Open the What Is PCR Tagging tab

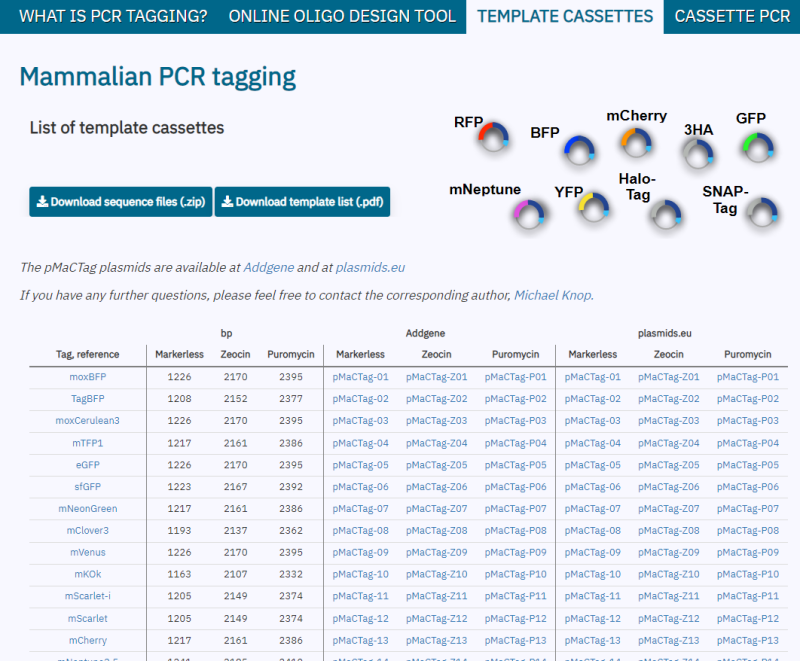(x=113, y=16)
